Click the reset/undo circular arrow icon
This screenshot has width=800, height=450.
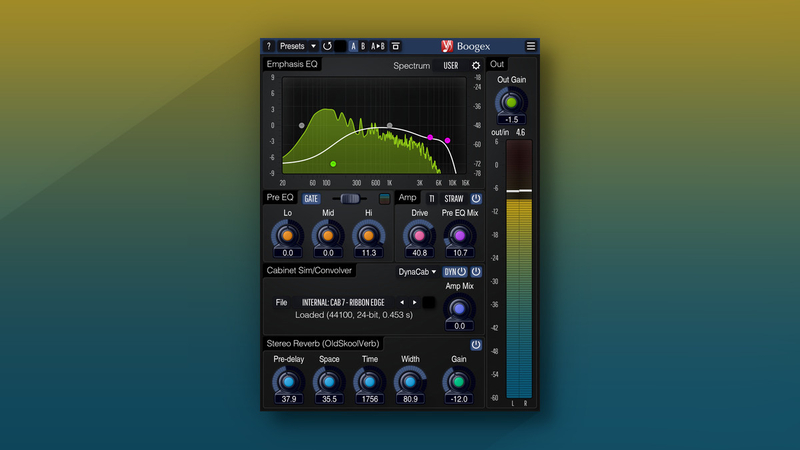(327, 46)
